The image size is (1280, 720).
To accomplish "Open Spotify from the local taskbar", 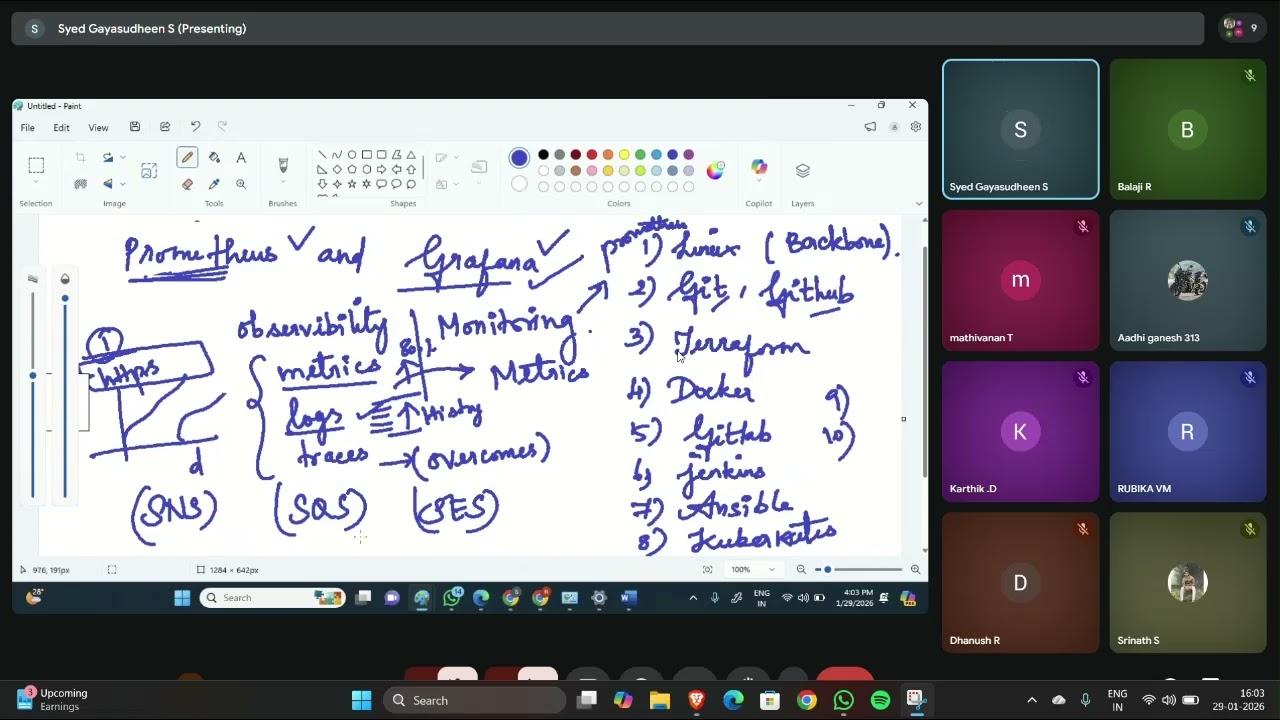I will (880, 700).
